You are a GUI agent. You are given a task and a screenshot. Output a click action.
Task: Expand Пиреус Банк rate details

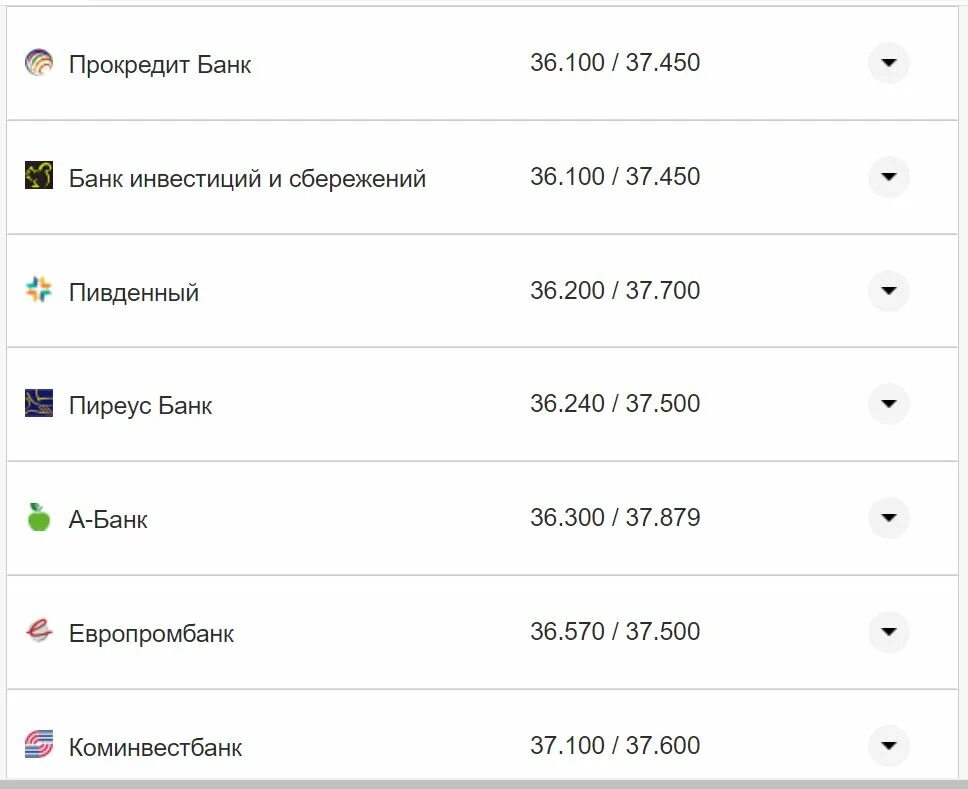[x=888, y=404]
